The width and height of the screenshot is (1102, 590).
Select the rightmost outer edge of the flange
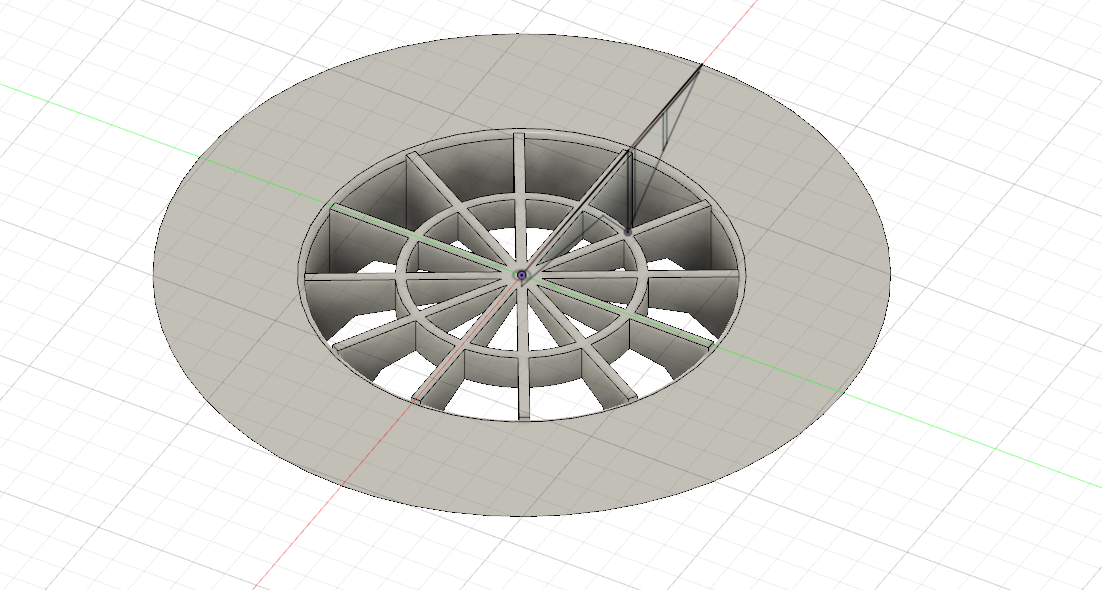(x=889, y=270)
